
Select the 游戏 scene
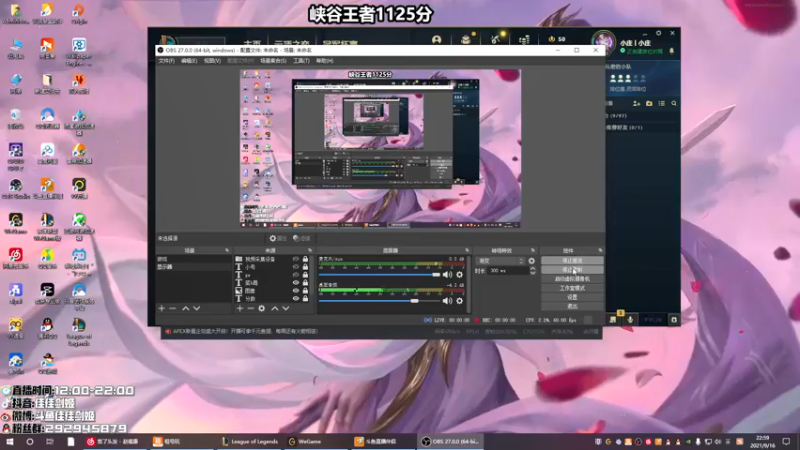(193, 259)
